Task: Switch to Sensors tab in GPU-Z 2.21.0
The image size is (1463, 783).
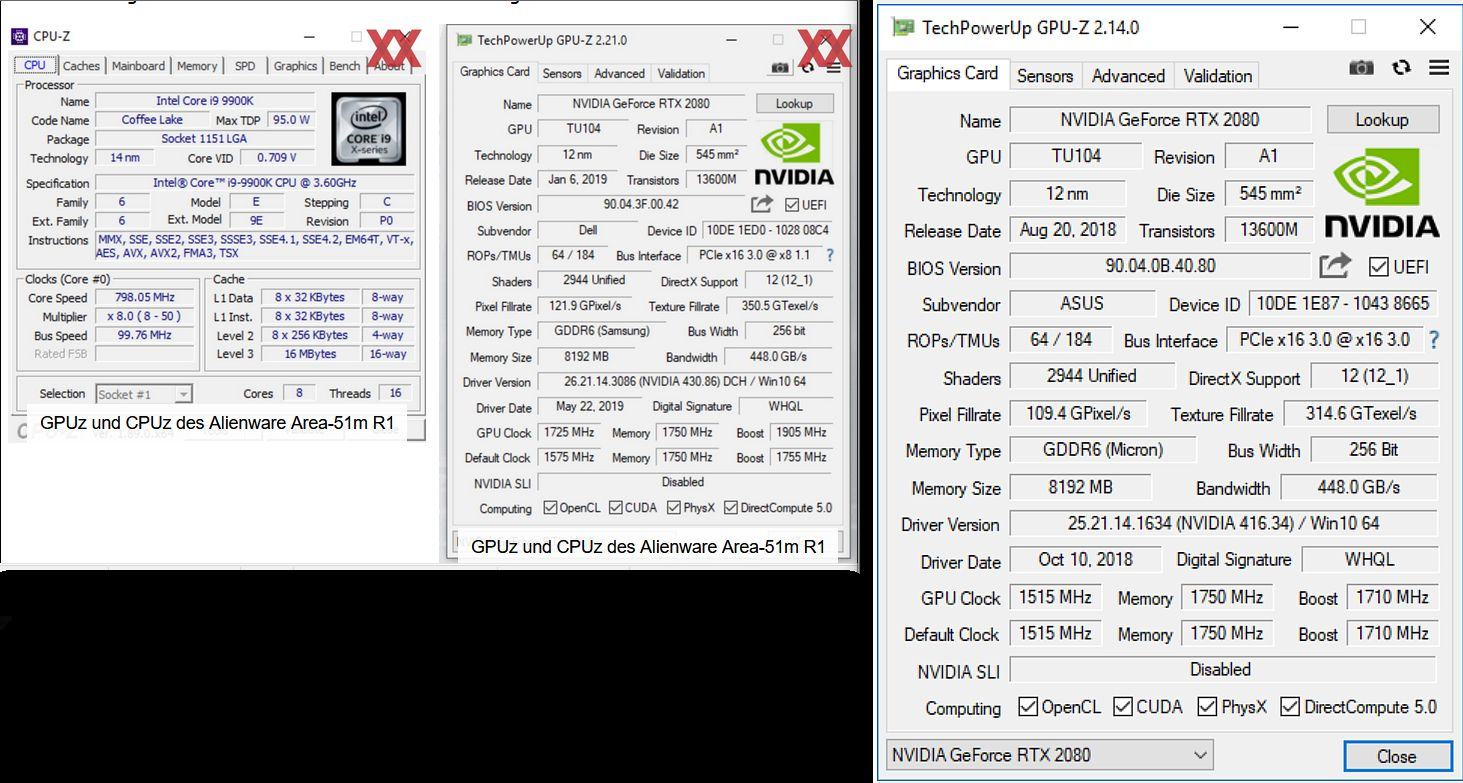Action: 562,73
